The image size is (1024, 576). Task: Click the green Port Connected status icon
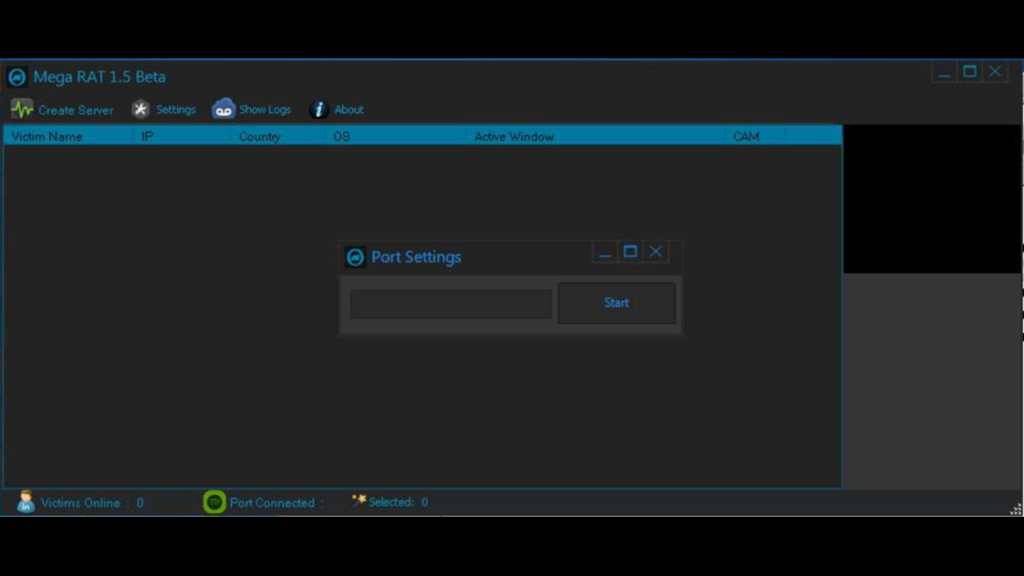(x=214, y=502)
